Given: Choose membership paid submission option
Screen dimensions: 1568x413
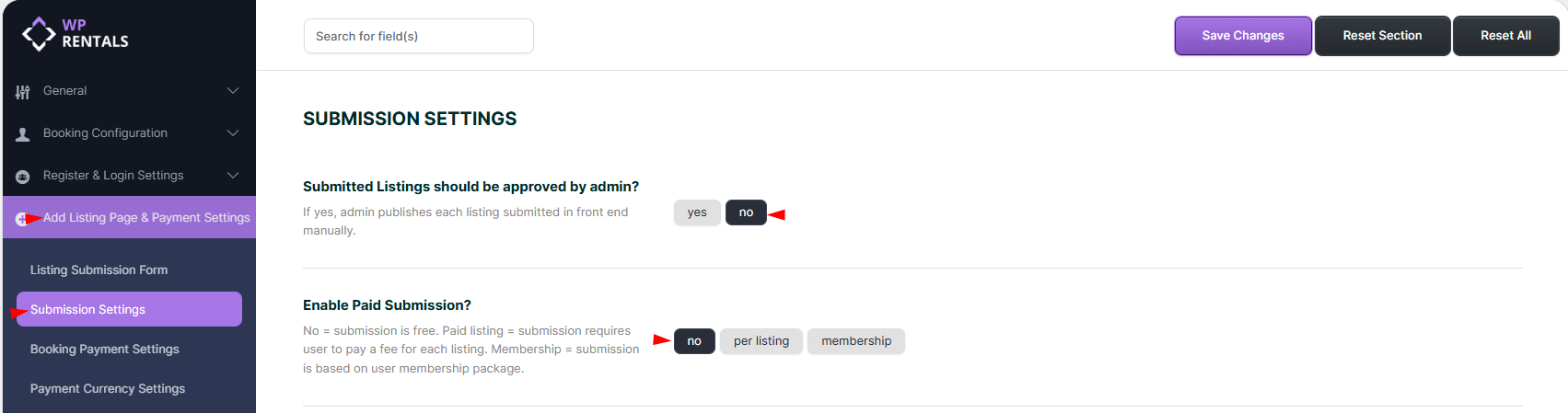Looking at the screenshot, I should tap(855, 341).
